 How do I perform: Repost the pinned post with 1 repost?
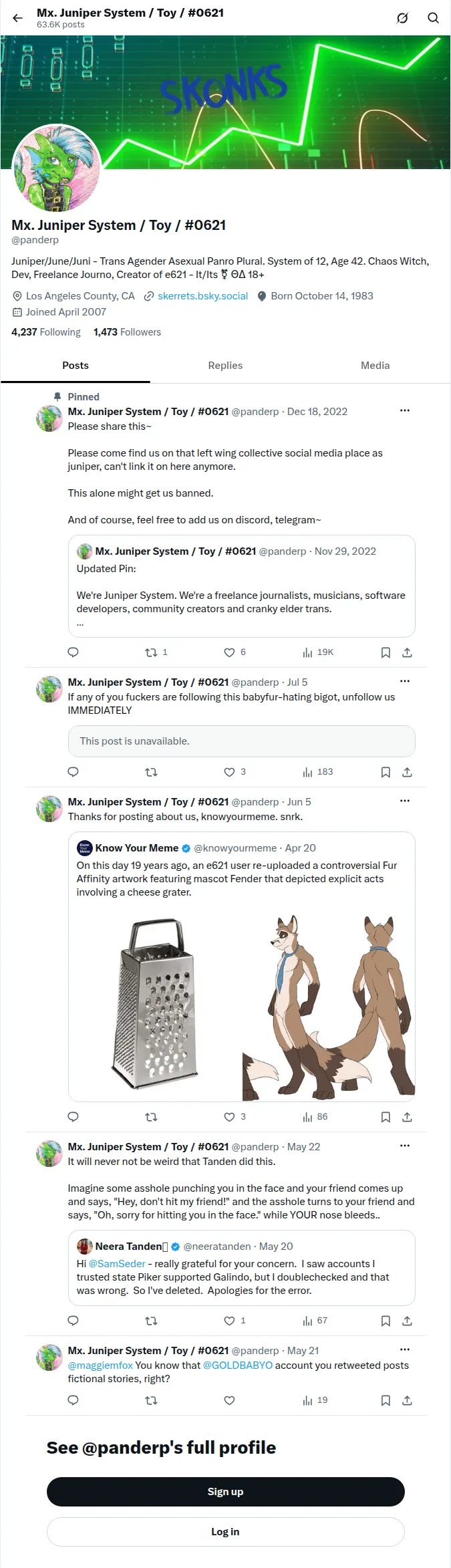click(x=156, y=652)
